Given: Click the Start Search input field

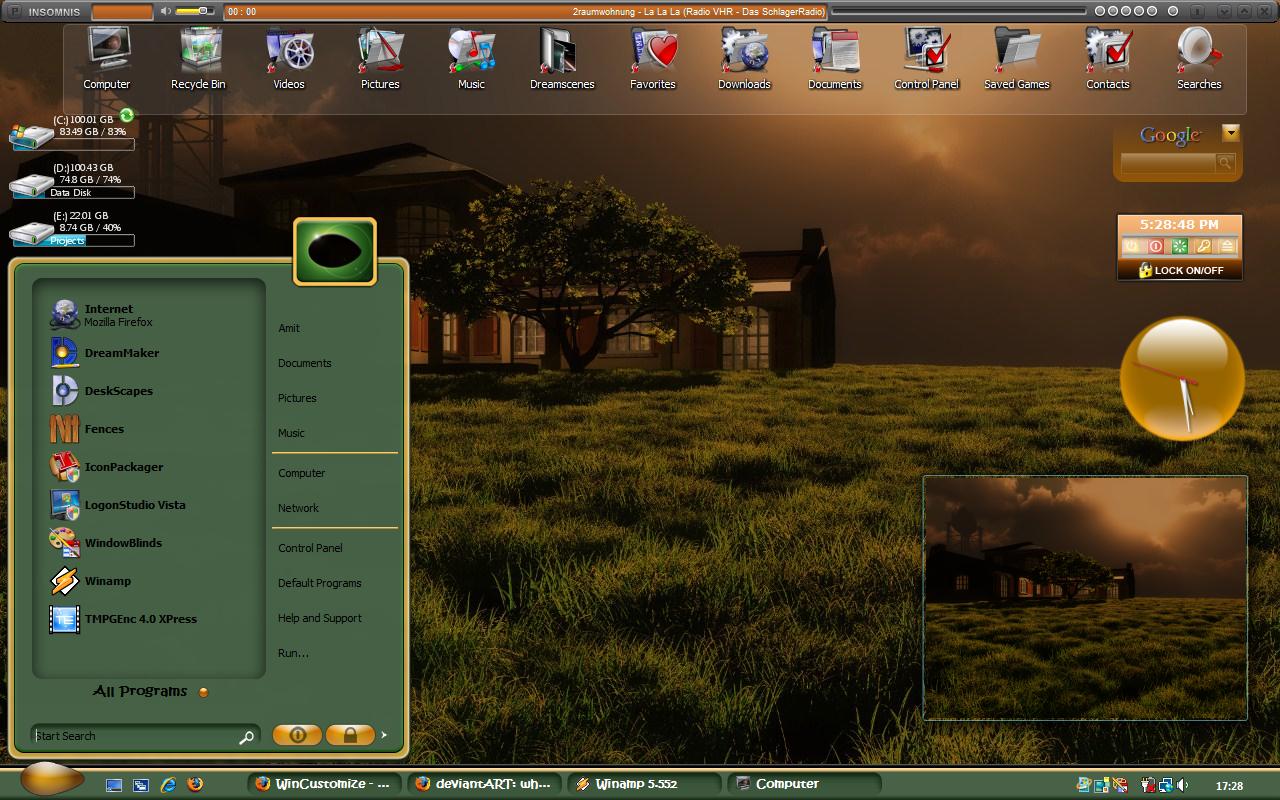Looking at the screenshot, I should click(x=145, y=736).
